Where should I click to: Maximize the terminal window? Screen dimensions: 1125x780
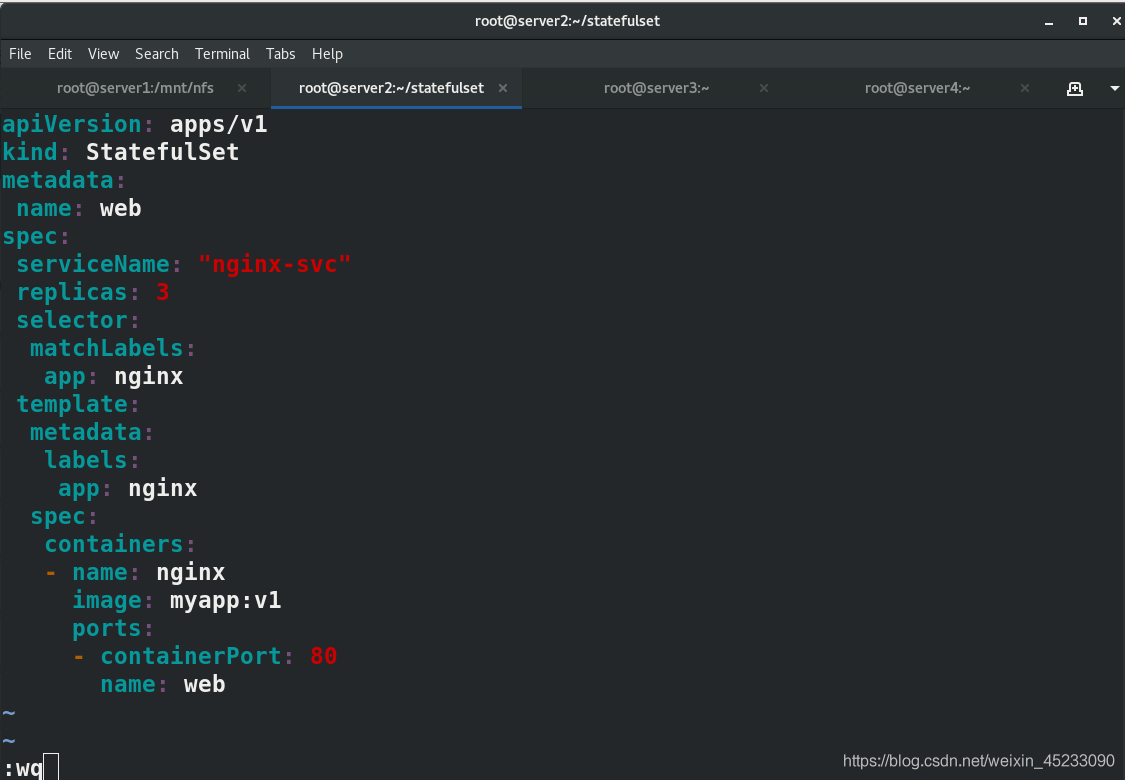[x=1083, y=22]
